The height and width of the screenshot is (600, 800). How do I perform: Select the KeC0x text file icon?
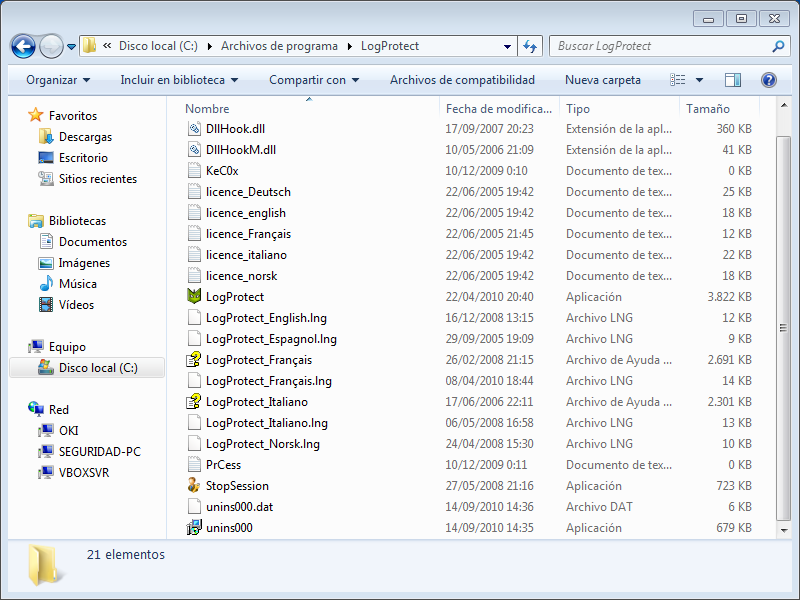tap(194, 170)
